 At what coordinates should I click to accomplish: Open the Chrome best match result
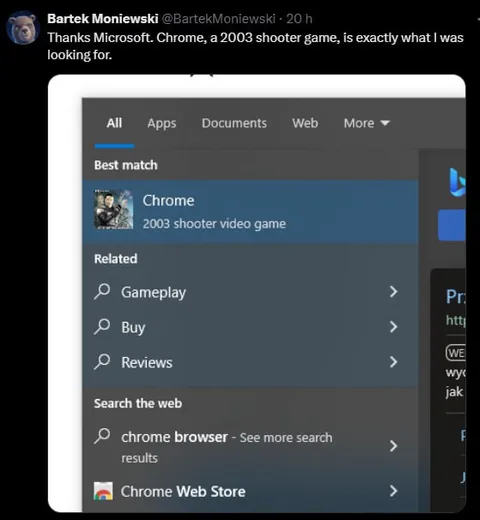[x=250, y=211]
